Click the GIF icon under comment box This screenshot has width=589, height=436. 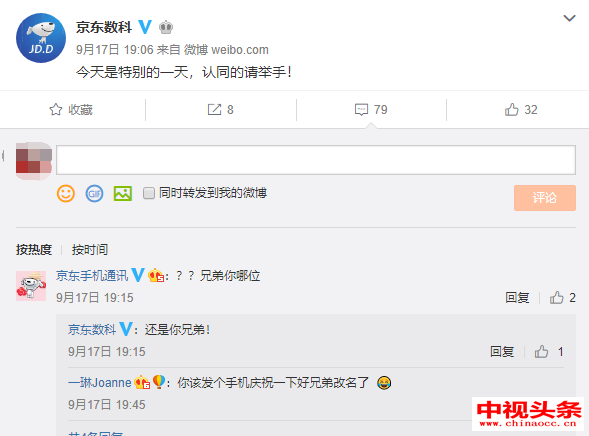coord(94,194)
